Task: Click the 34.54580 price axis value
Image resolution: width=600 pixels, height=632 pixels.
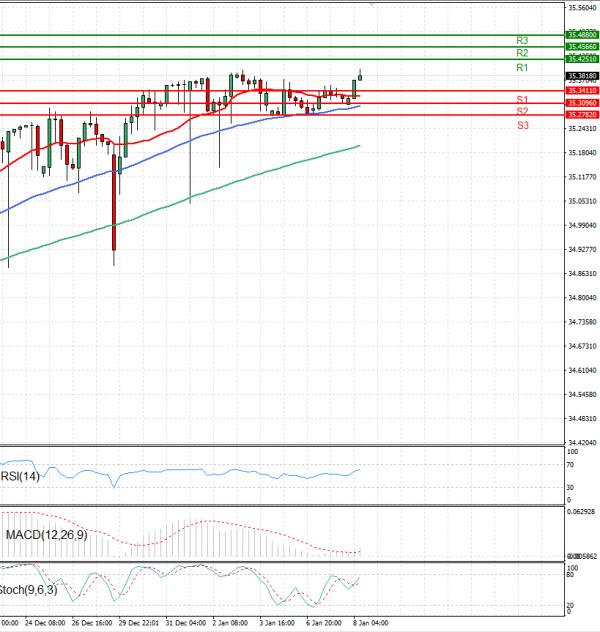Action: tap(582, 394)
